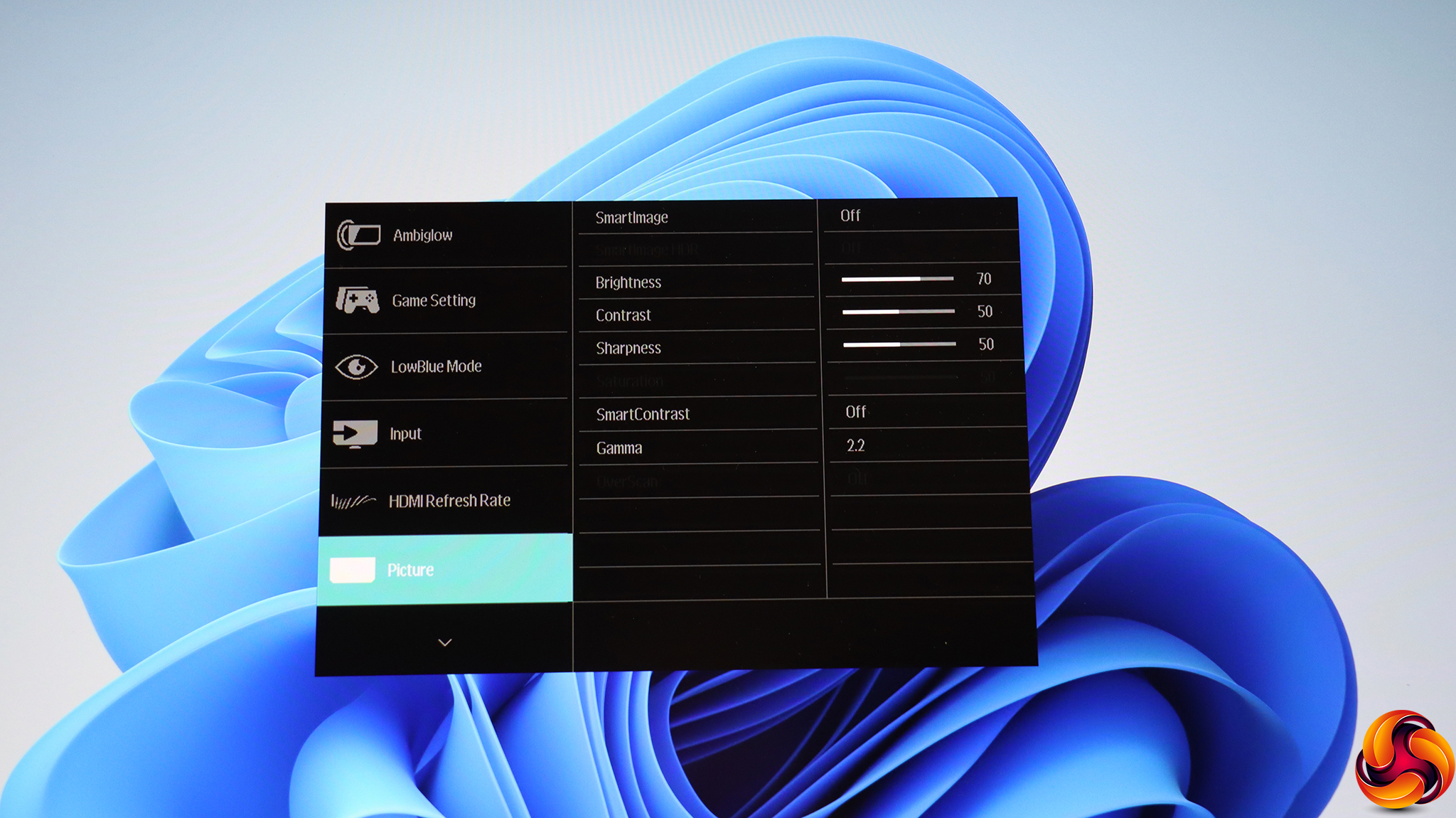The image size is (1456, 818).
Task: Click the HDMI Refresh Rate icon
Action: pos(353,501)
